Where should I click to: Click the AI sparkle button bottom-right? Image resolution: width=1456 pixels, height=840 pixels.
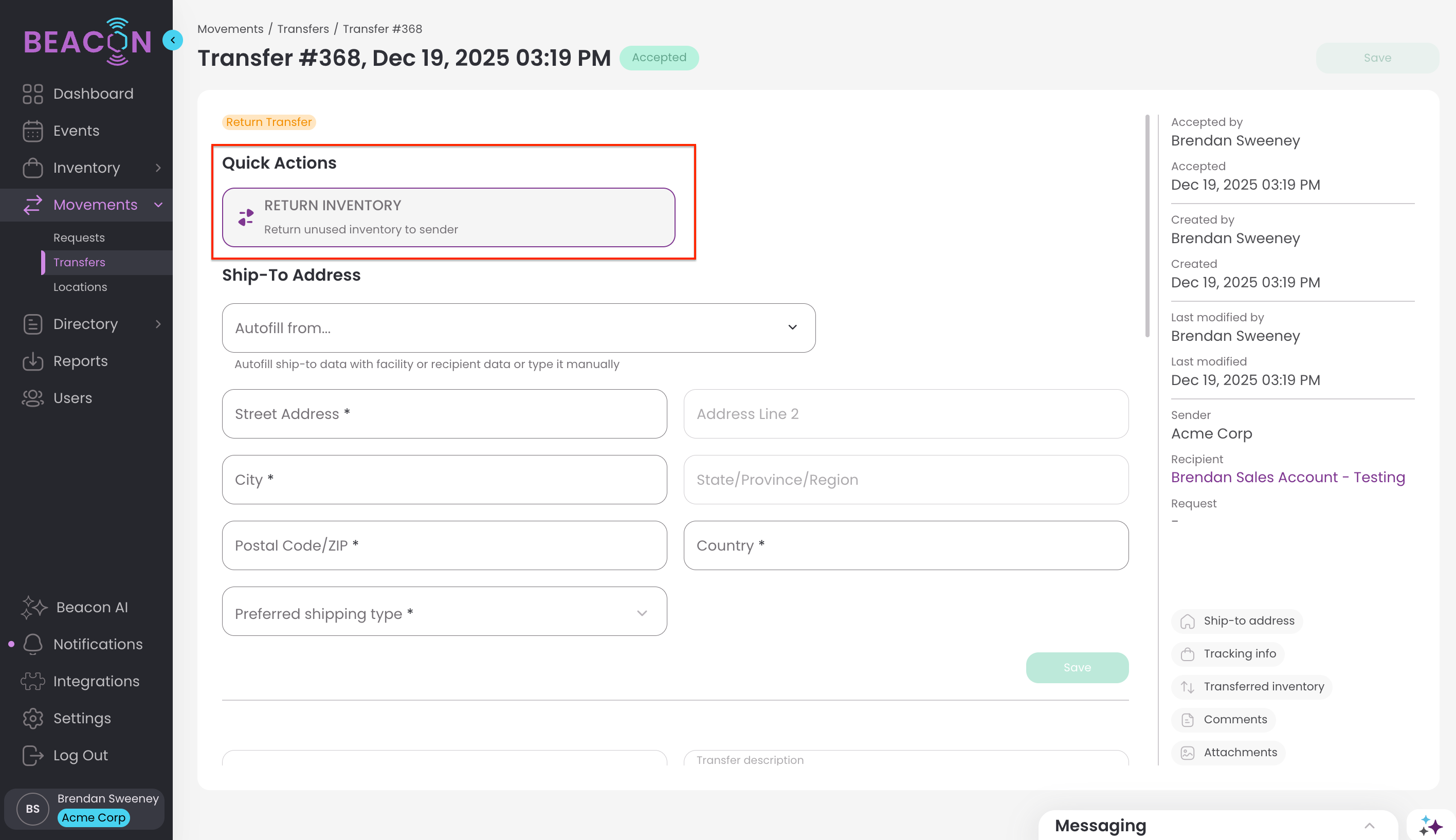[1430, 826]
